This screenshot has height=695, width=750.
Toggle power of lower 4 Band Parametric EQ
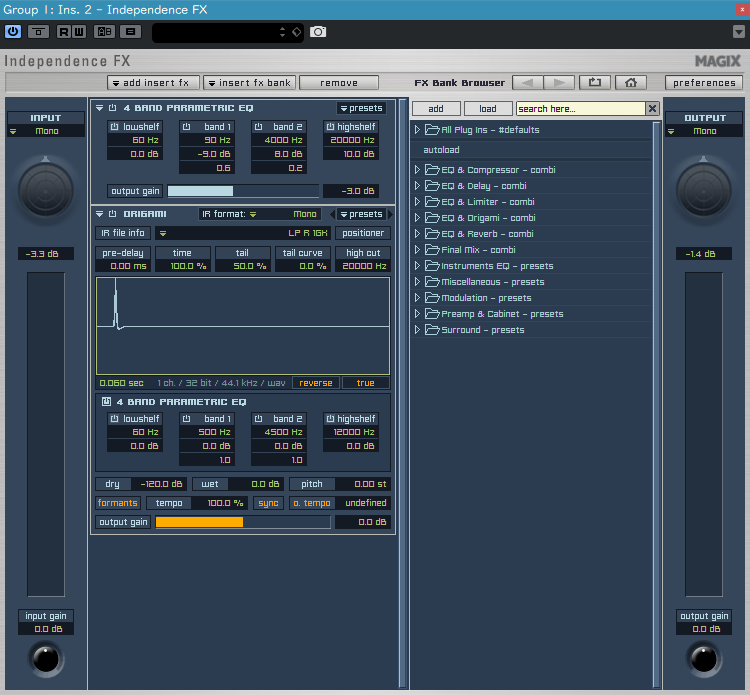[x=106, y=402]
